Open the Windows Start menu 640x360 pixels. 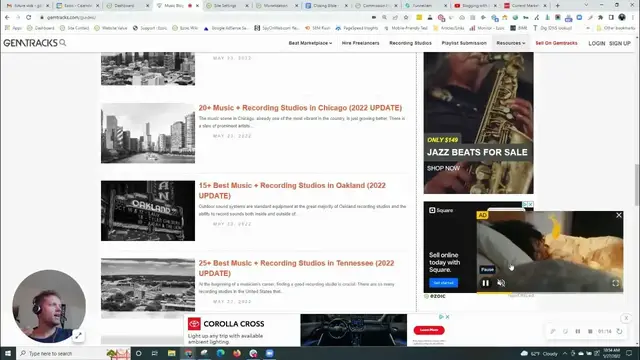pos(8,353)
